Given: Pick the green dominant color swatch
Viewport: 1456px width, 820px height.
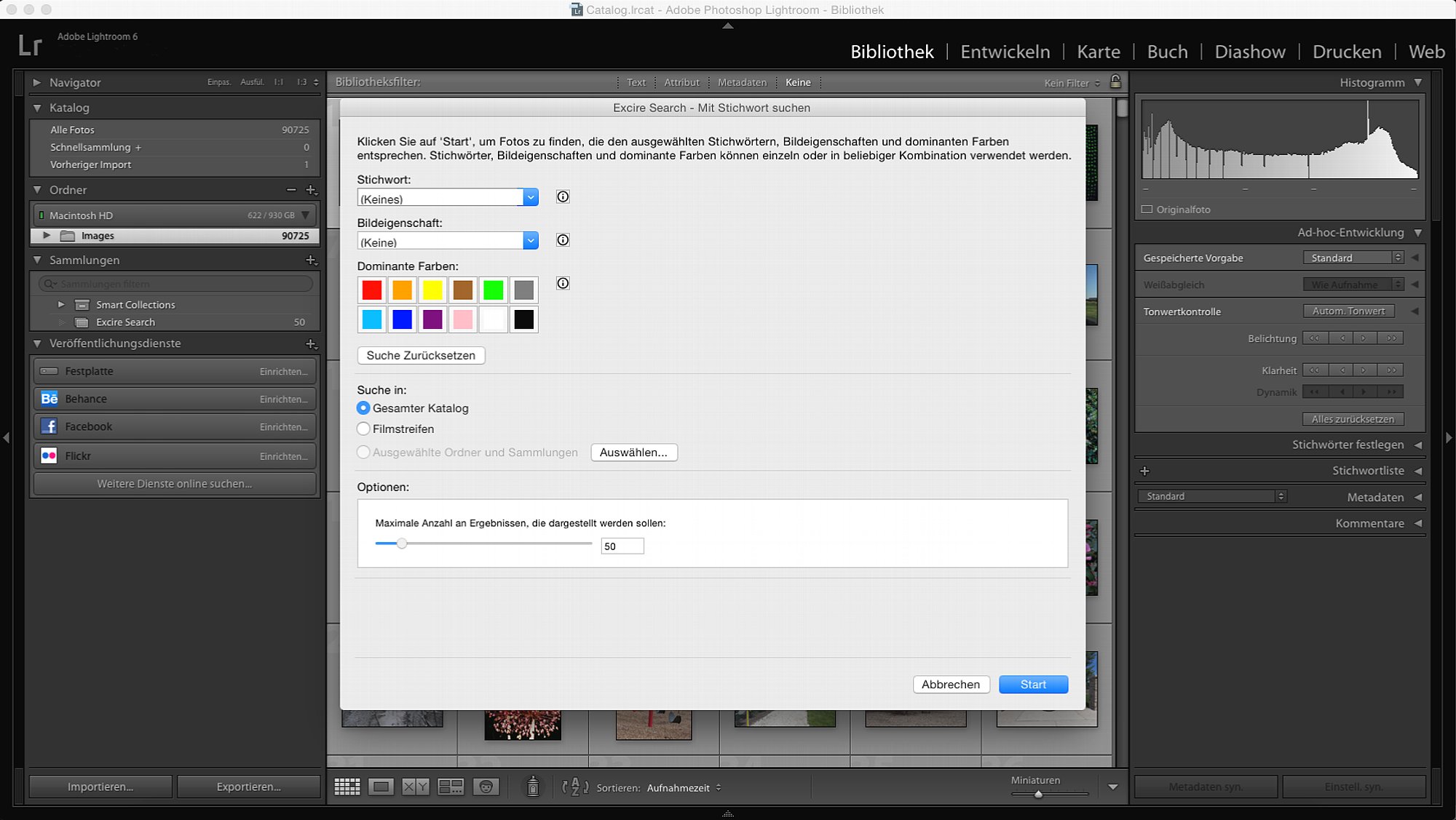Looking at the screenshot, I should click(x=493, y=290).
